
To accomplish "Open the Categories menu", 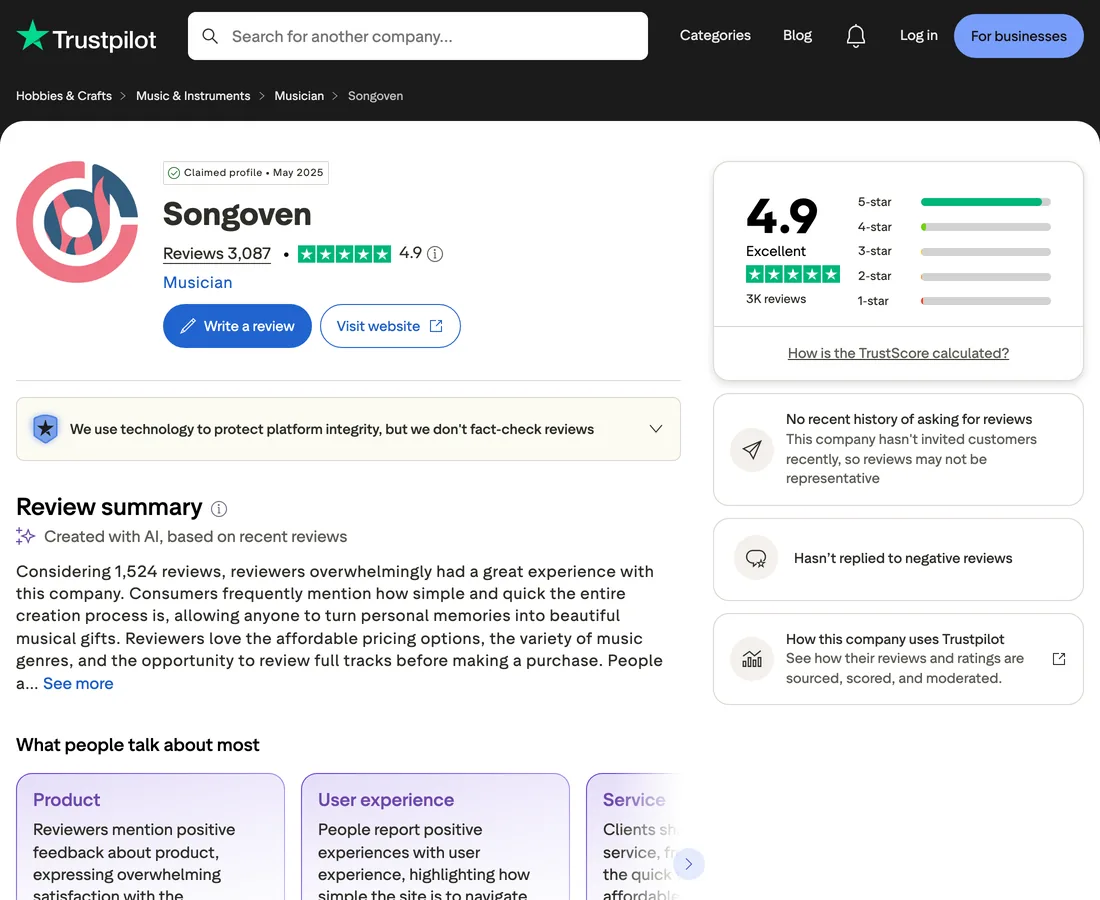I will (x=715, y=35).
